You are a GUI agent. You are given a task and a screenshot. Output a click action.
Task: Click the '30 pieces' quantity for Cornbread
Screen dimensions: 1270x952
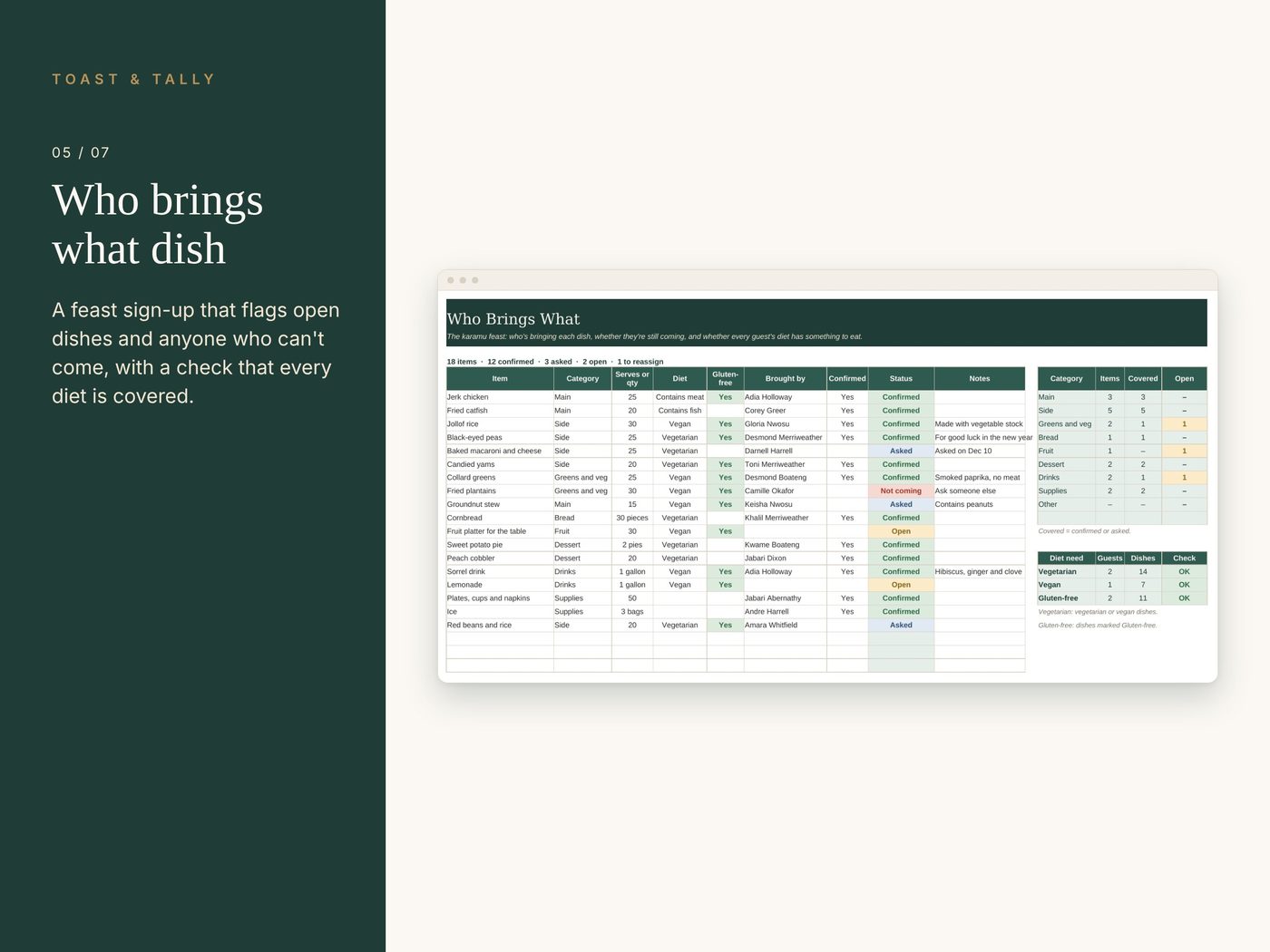click(632, 518)
